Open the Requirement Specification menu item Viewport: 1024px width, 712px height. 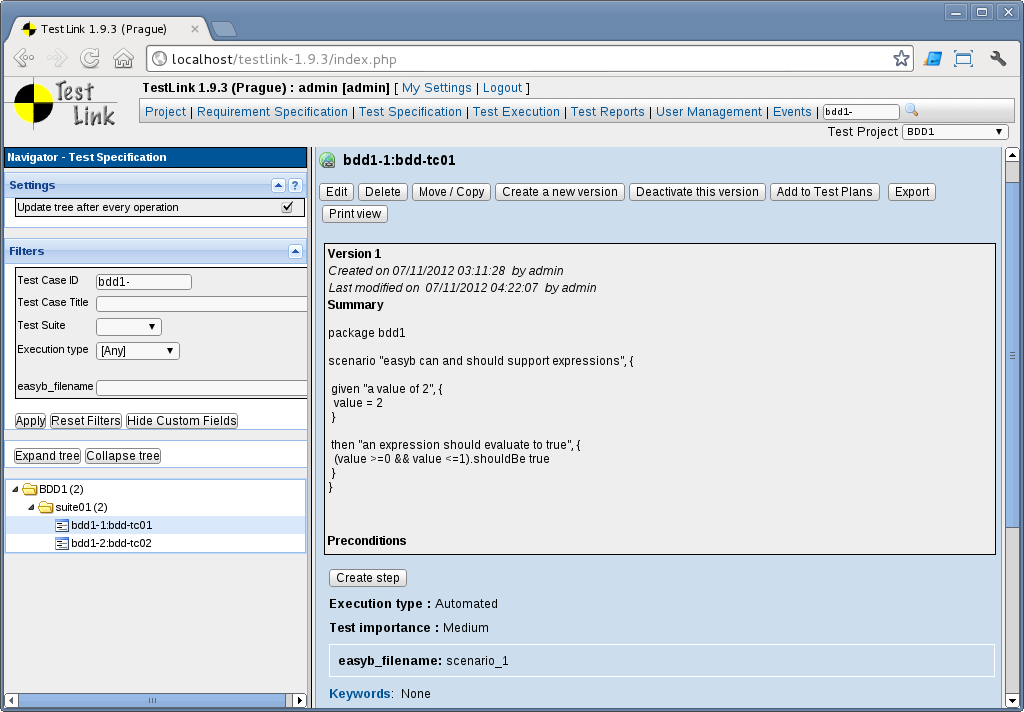coord(272,112)
